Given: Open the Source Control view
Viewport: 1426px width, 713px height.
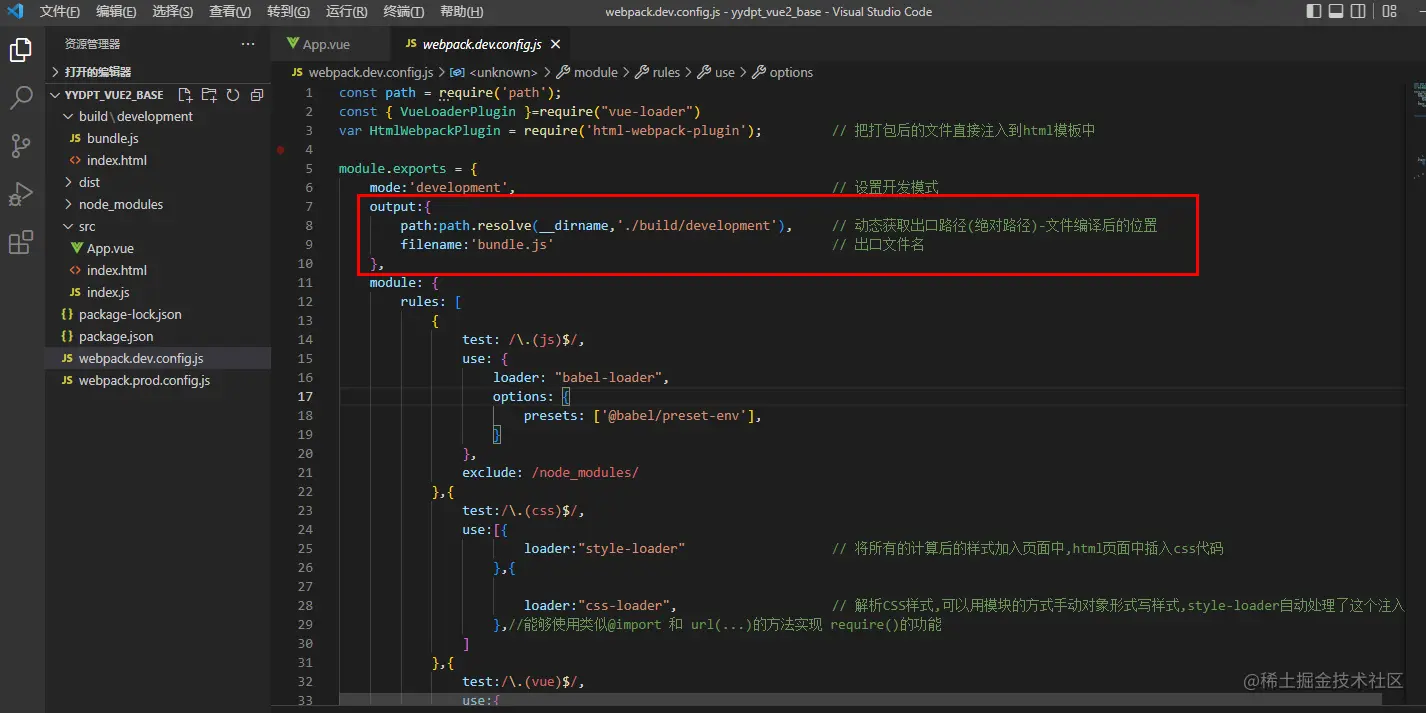Looking at the screenshot, I should (x=21, y=146).
